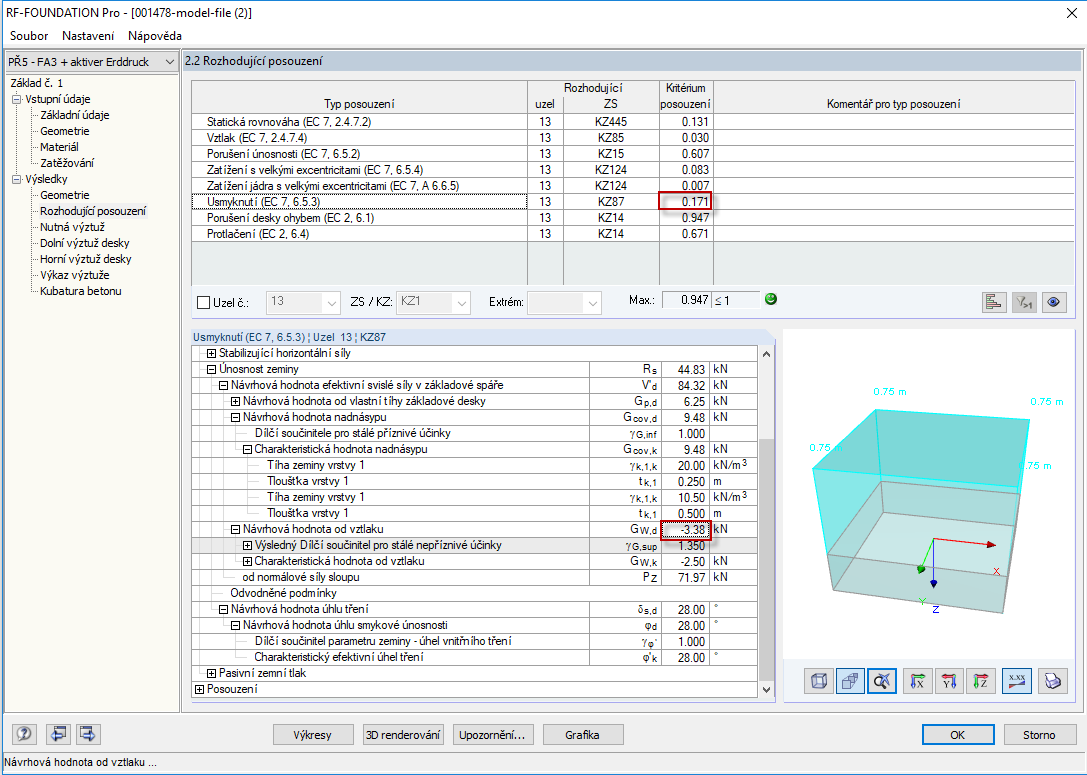Select Zatěžování in the tree
This screenshot has height=775, width=1087.
(67, 163)
